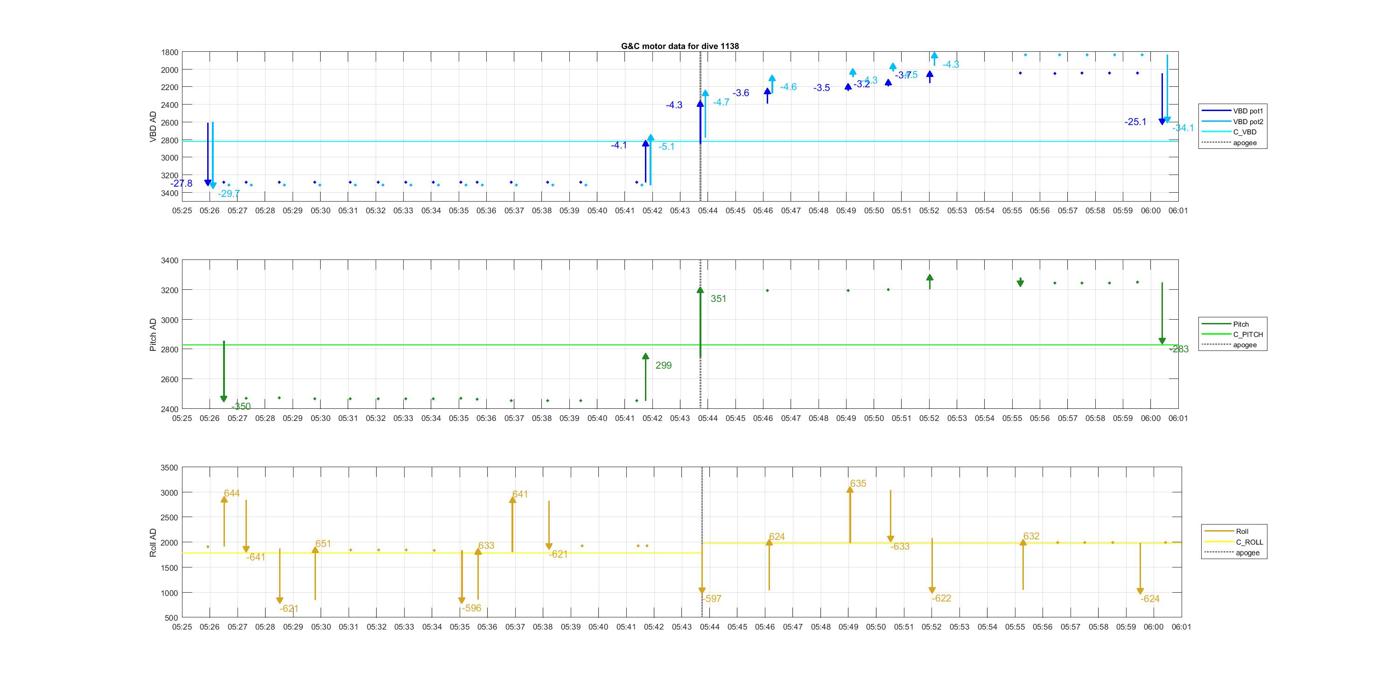This screenshot has height=693, width=1400.
Task: Click the '3400' tick on the Pitch axis
Action: pyautogui.click(x=169, y=261)
